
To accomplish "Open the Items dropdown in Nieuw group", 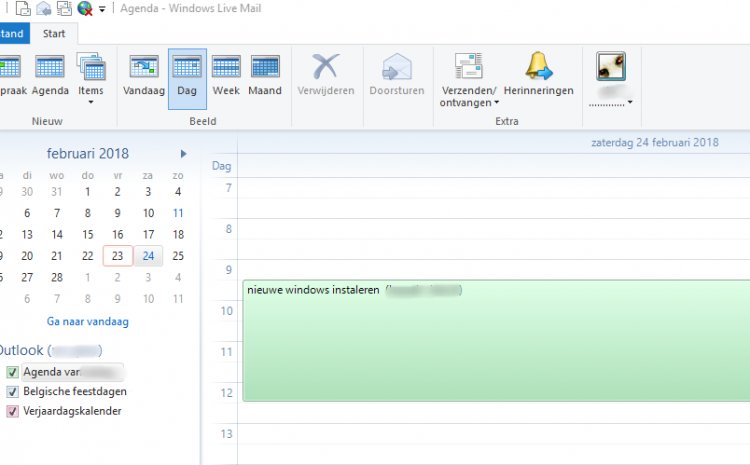I will click(91, 101).
